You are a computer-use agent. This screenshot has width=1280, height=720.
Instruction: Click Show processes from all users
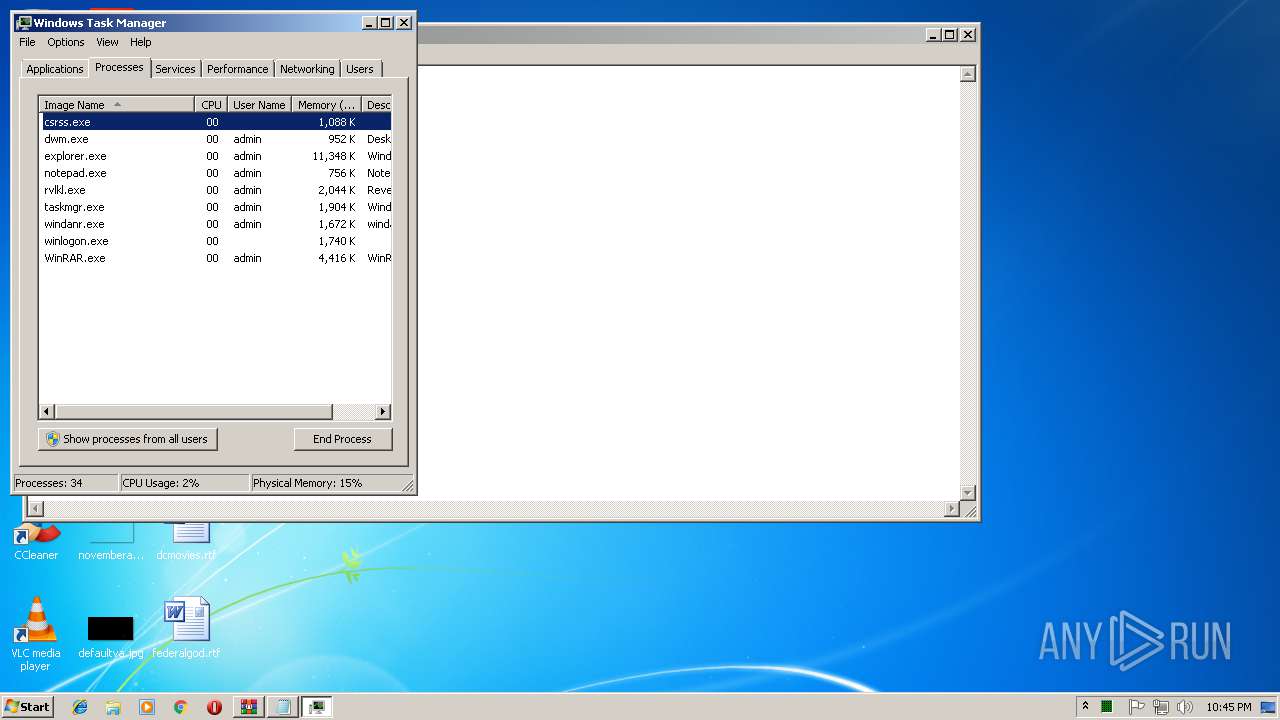[127, 439]
